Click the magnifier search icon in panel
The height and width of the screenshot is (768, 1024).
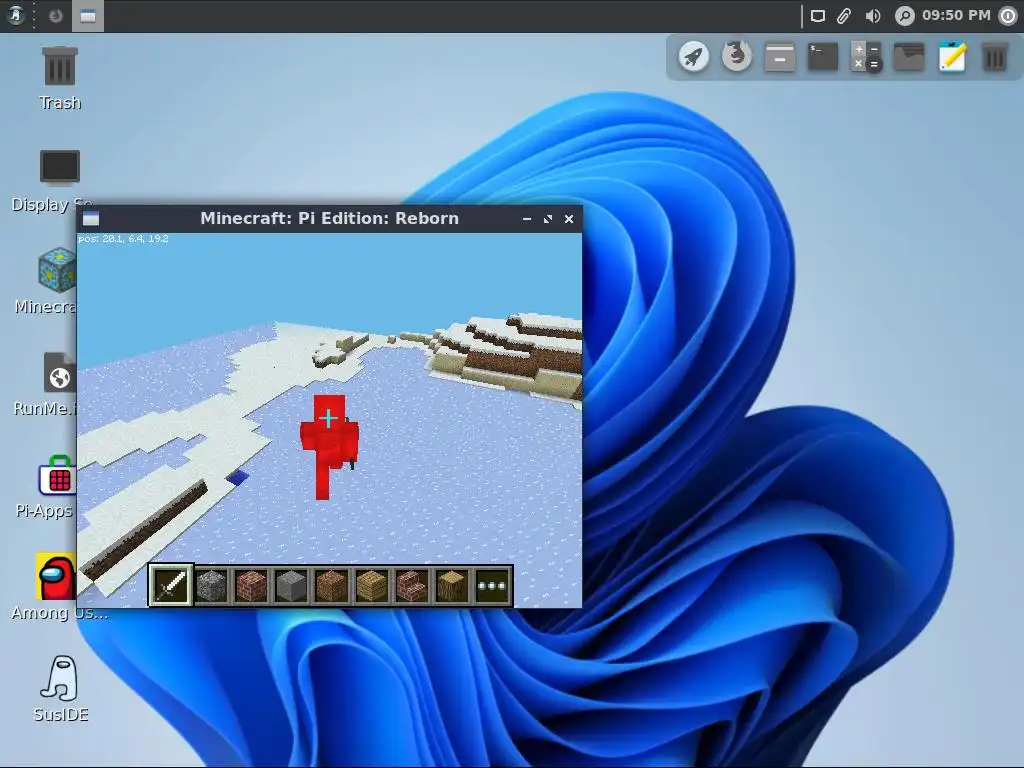click(x=904, y=16)
